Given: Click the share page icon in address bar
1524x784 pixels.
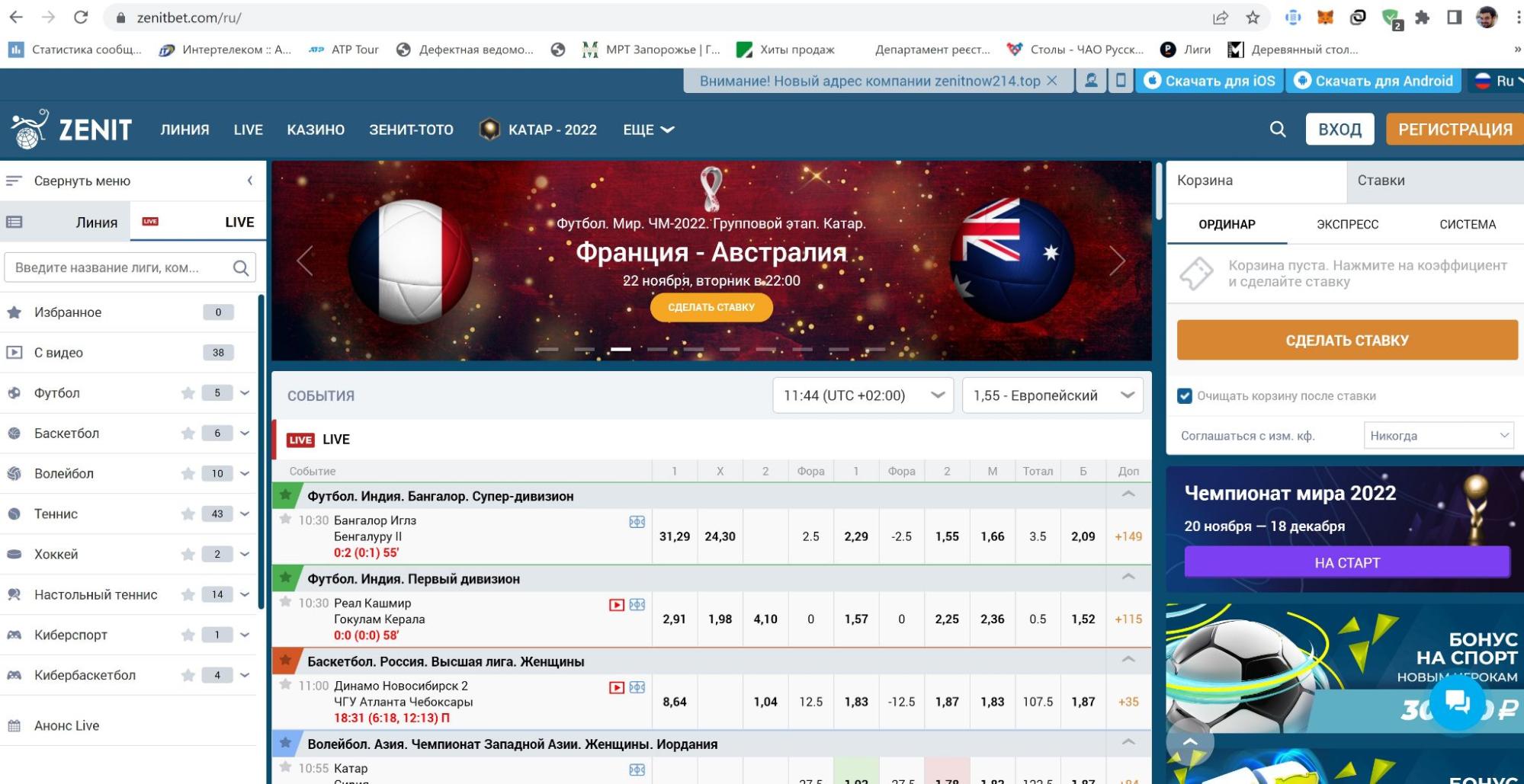Looking at the screenshot, I should tap(1221, 17).
